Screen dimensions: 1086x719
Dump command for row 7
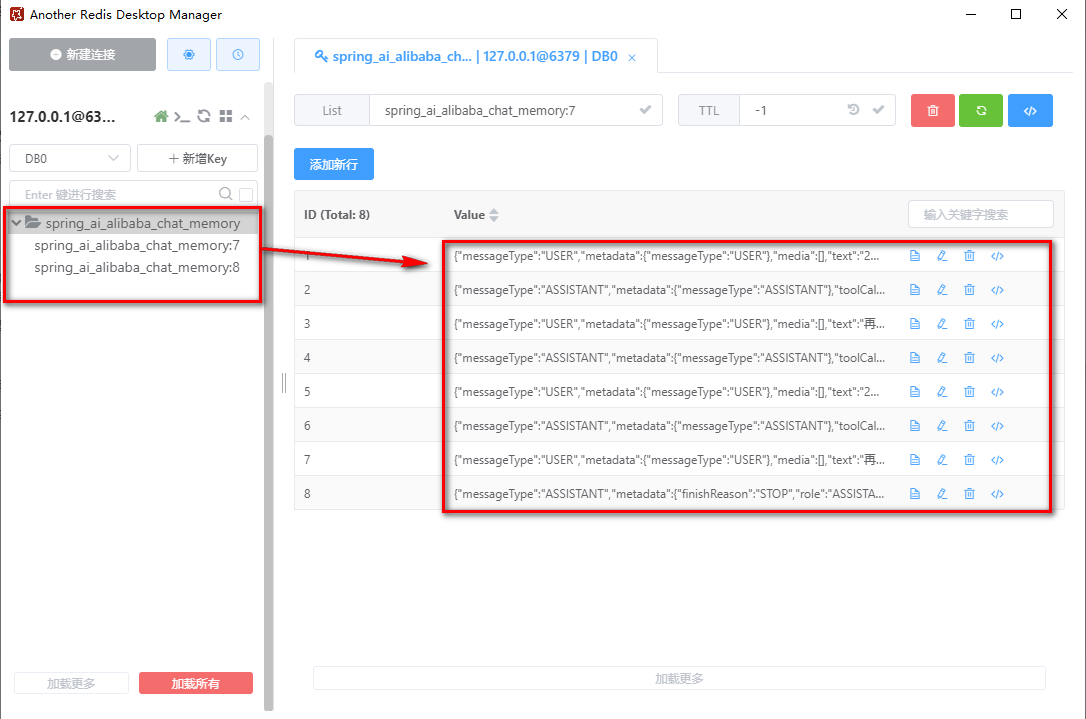click(997, 460)
